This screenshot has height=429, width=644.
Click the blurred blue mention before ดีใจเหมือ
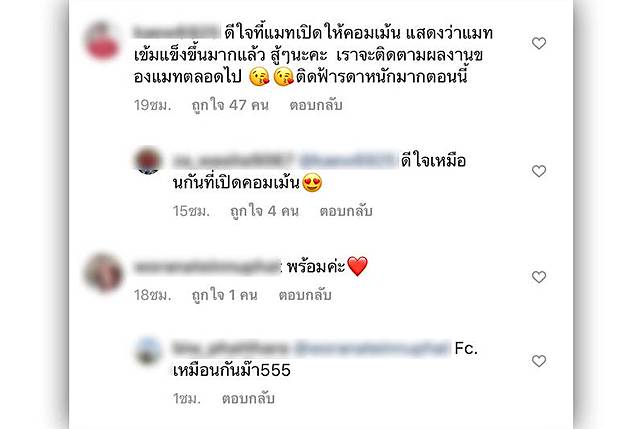coord(348,160)
